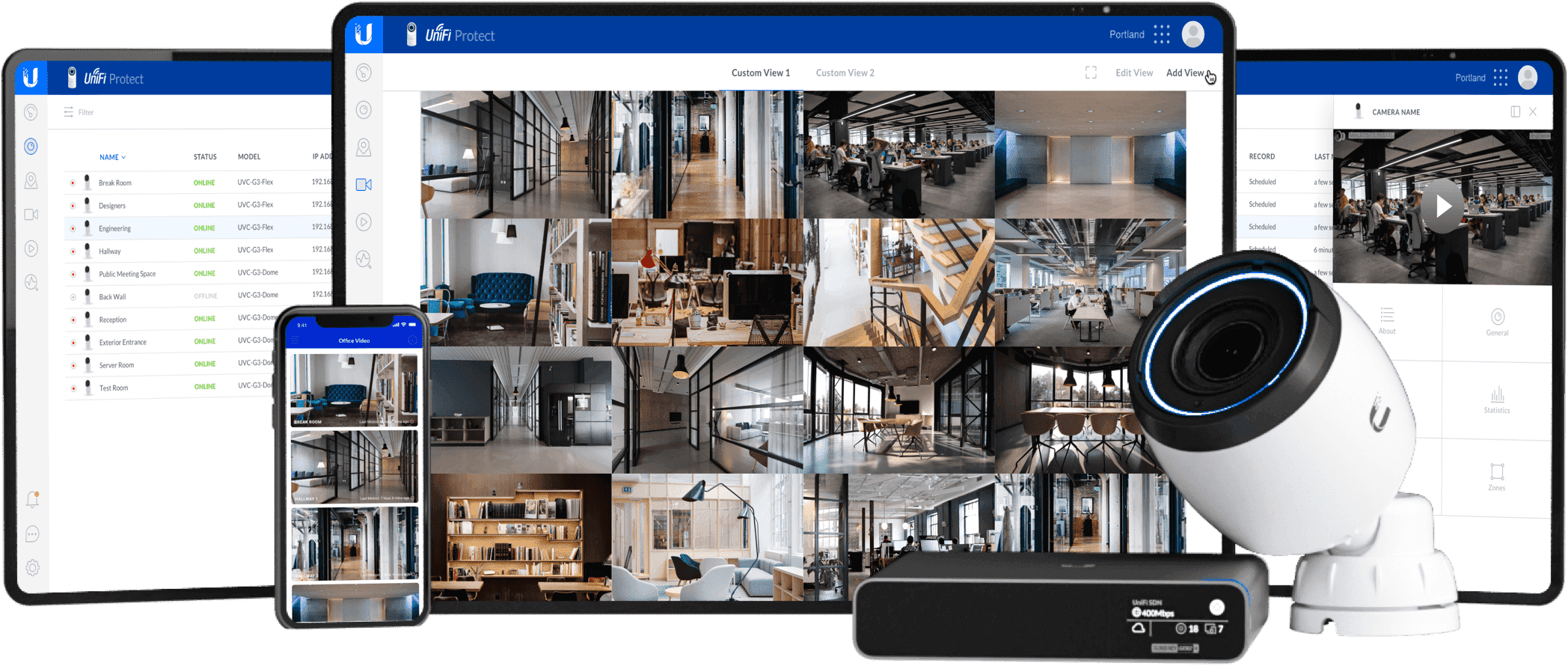Open the Statistics icon in camera panel
1568x666 pixels.
pyautogui.click(x=1496, y=395)
